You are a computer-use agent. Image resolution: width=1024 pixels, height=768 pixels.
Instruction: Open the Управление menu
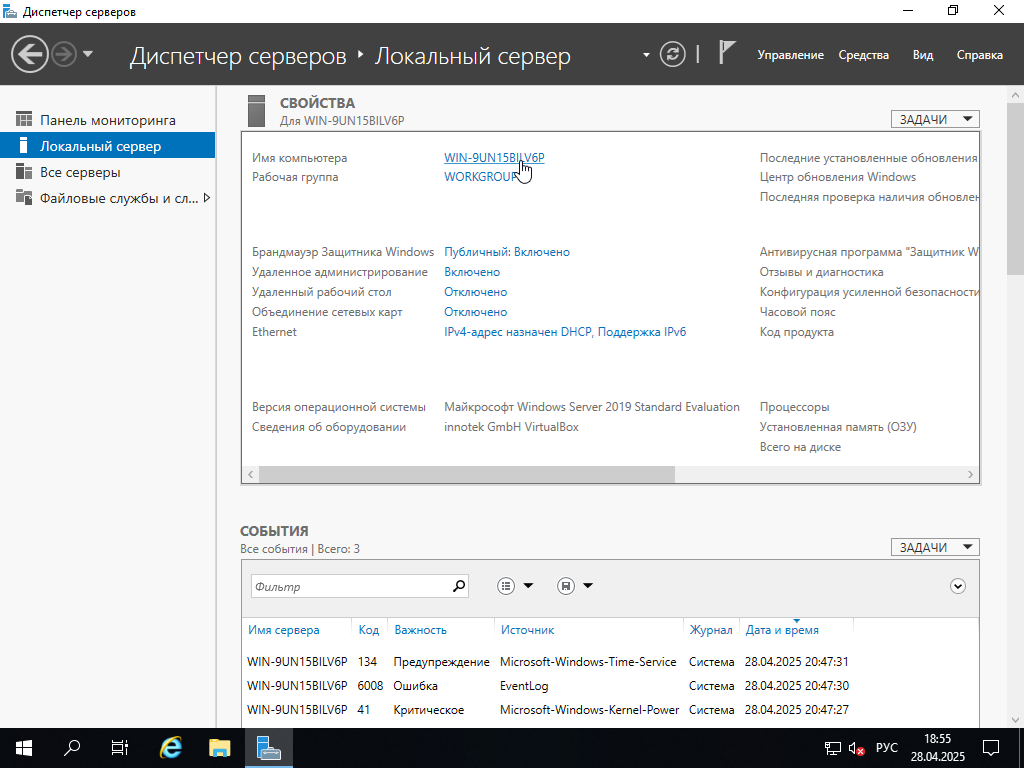[x=790, y=55]
